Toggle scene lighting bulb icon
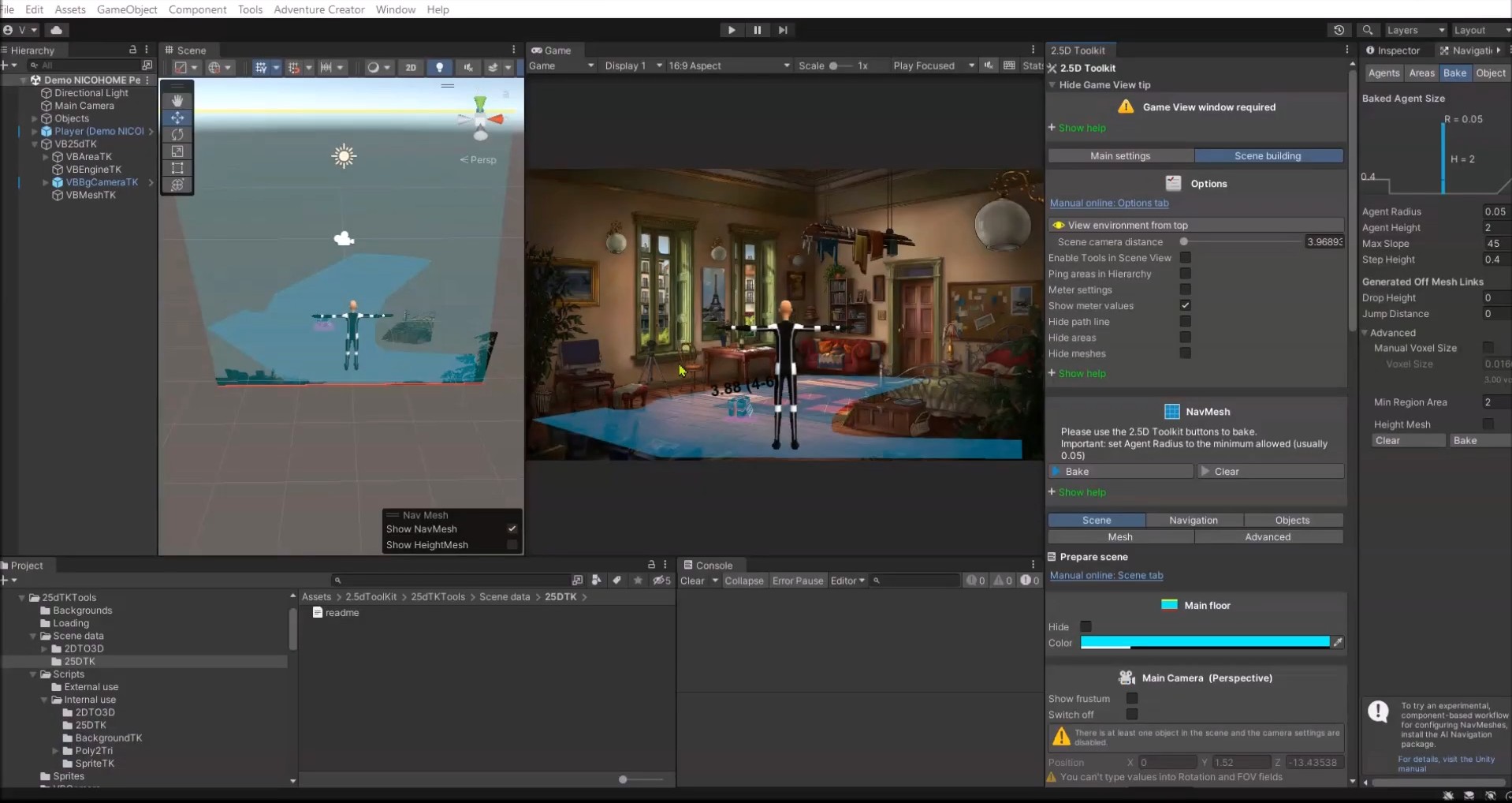1512x803 pixels. (439, 67)
